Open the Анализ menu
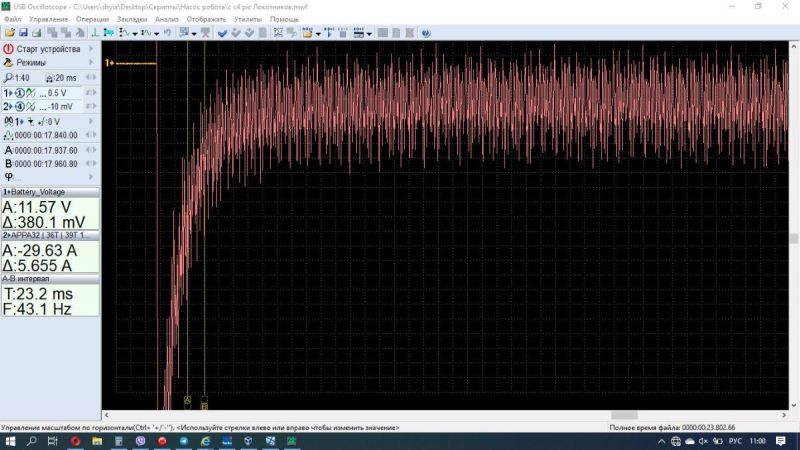Screen dimensions: 800x450 [x=166, y=19]
